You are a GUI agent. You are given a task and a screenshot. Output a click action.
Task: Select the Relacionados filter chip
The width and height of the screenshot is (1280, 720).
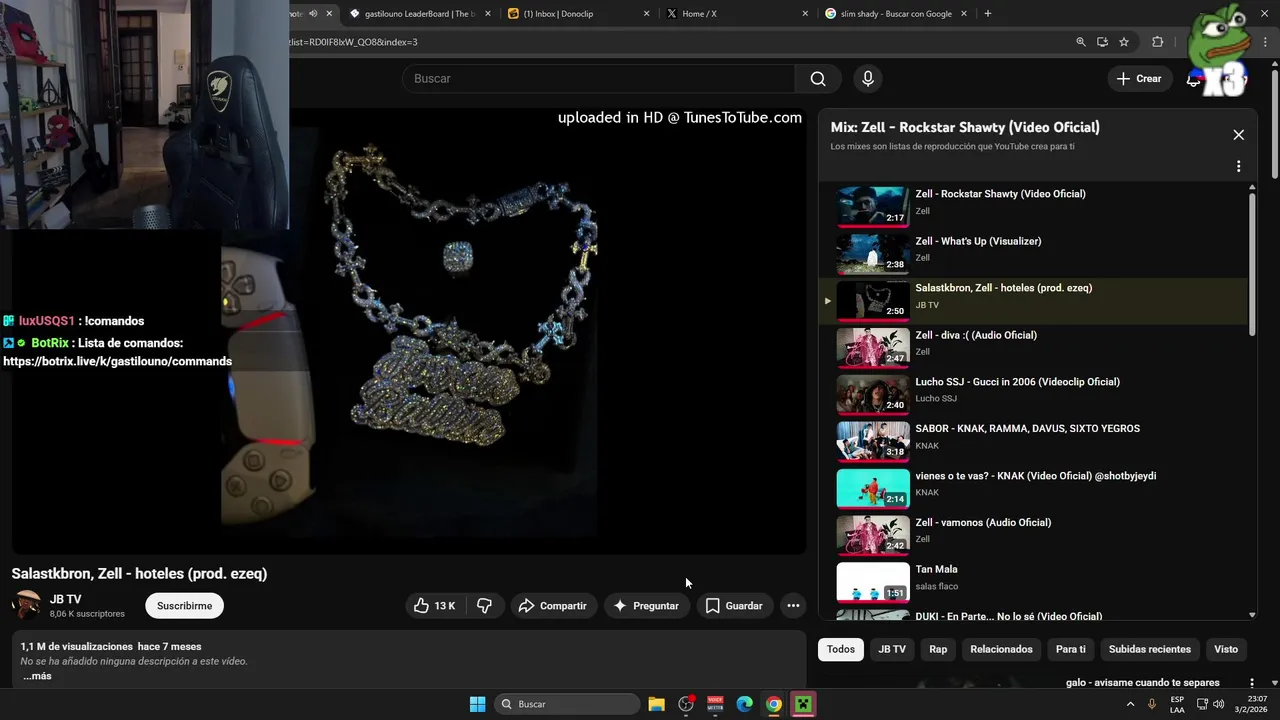pos(1001,649)
